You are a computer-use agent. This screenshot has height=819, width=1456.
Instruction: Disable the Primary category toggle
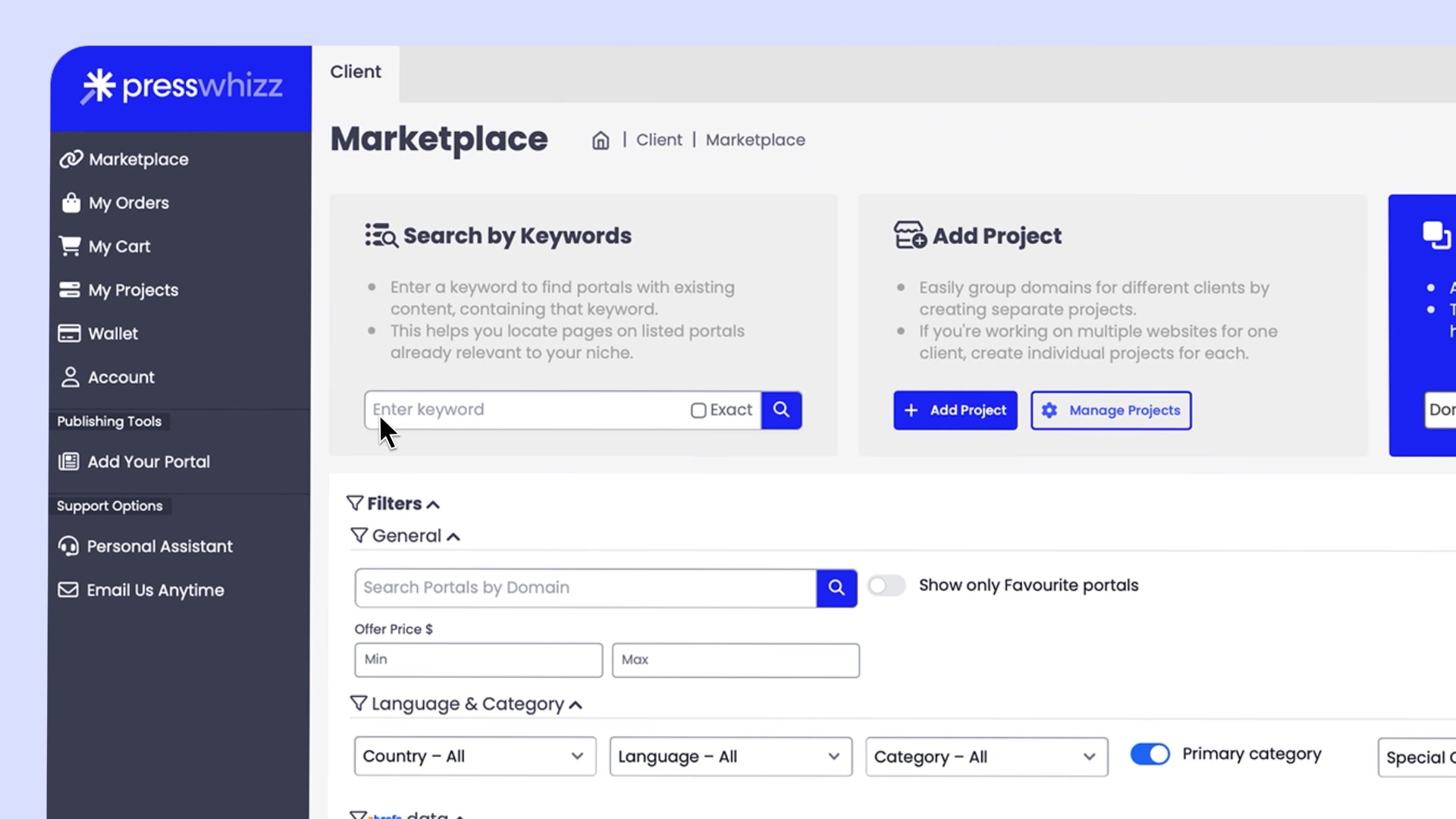coord(1150,754)
